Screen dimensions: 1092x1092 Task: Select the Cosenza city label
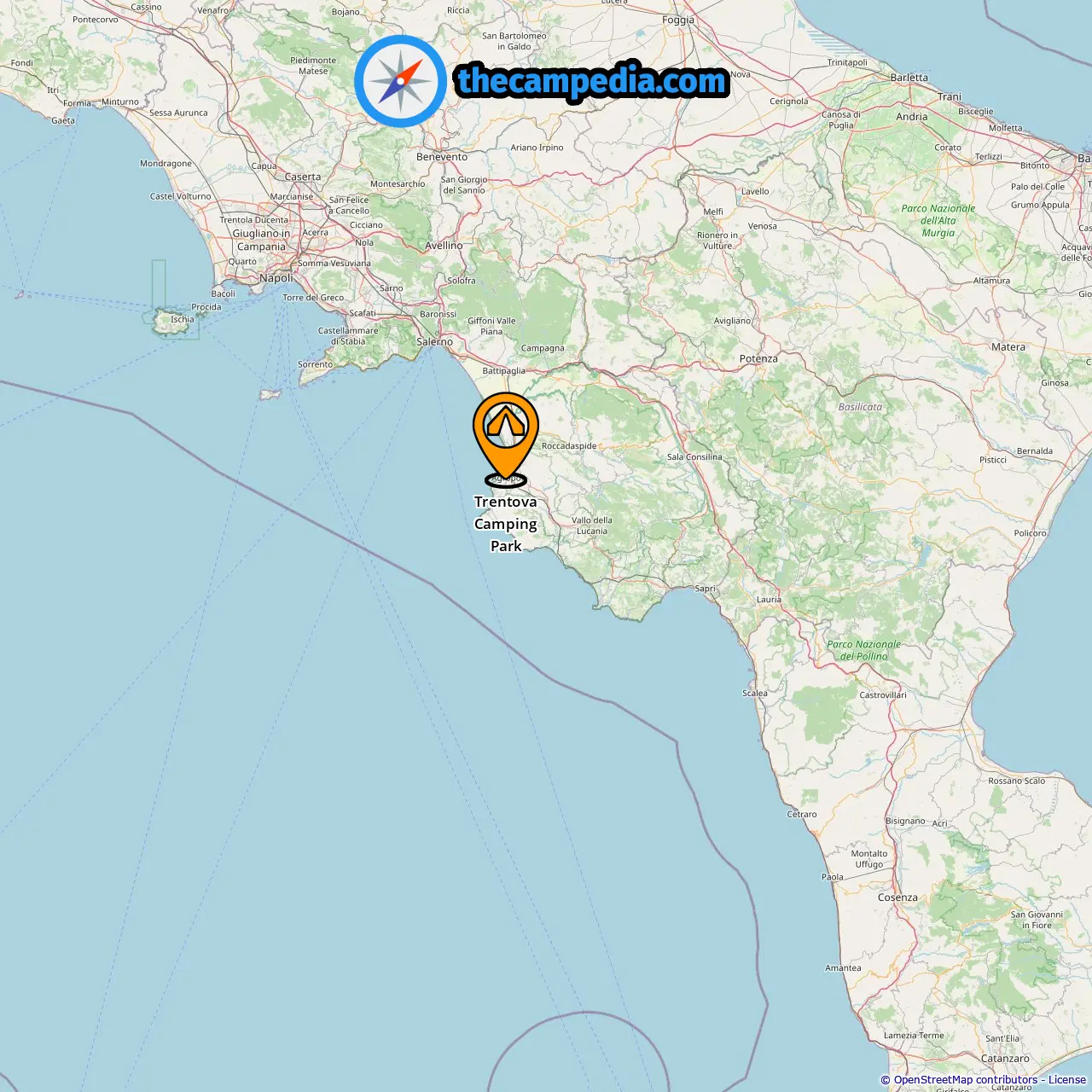click(x=897, y=897)
